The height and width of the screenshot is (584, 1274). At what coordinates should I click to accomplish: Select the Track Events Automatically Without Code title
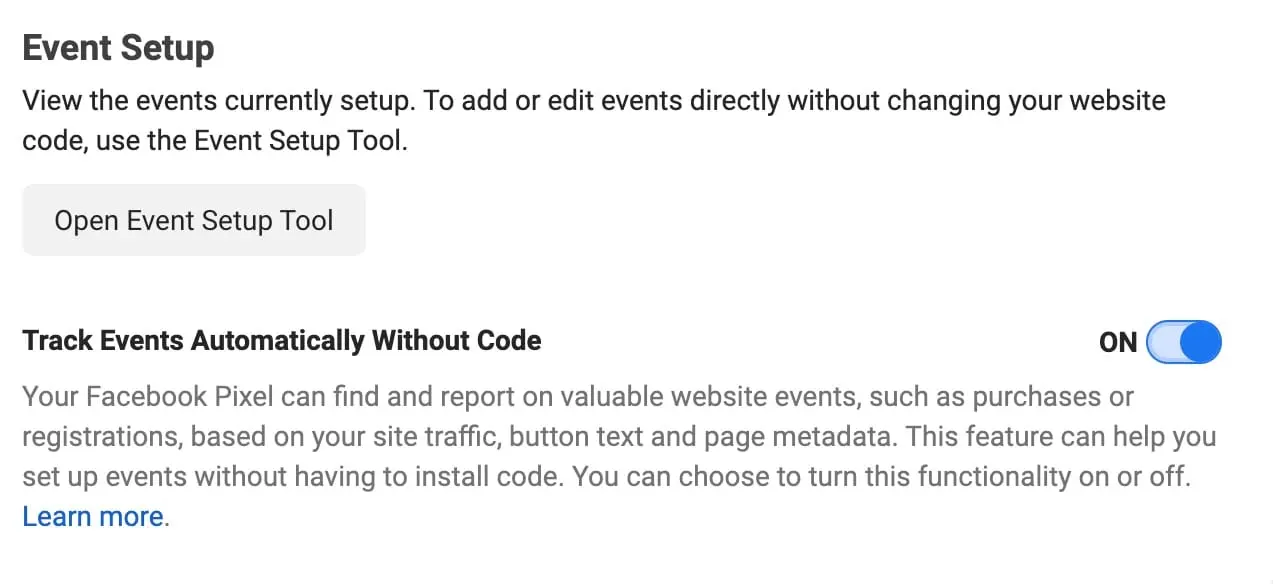[281, 341]
